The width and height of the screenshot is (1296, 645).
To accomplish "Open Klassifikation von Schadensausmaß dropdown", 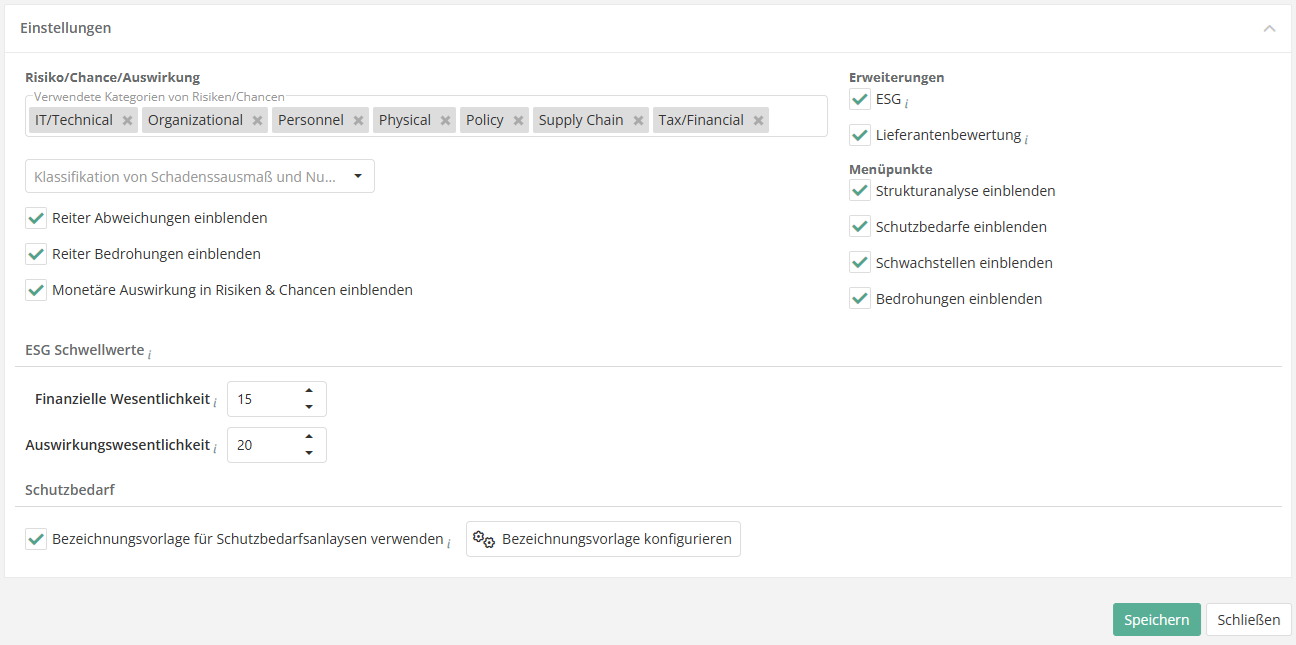I will 200,177.
